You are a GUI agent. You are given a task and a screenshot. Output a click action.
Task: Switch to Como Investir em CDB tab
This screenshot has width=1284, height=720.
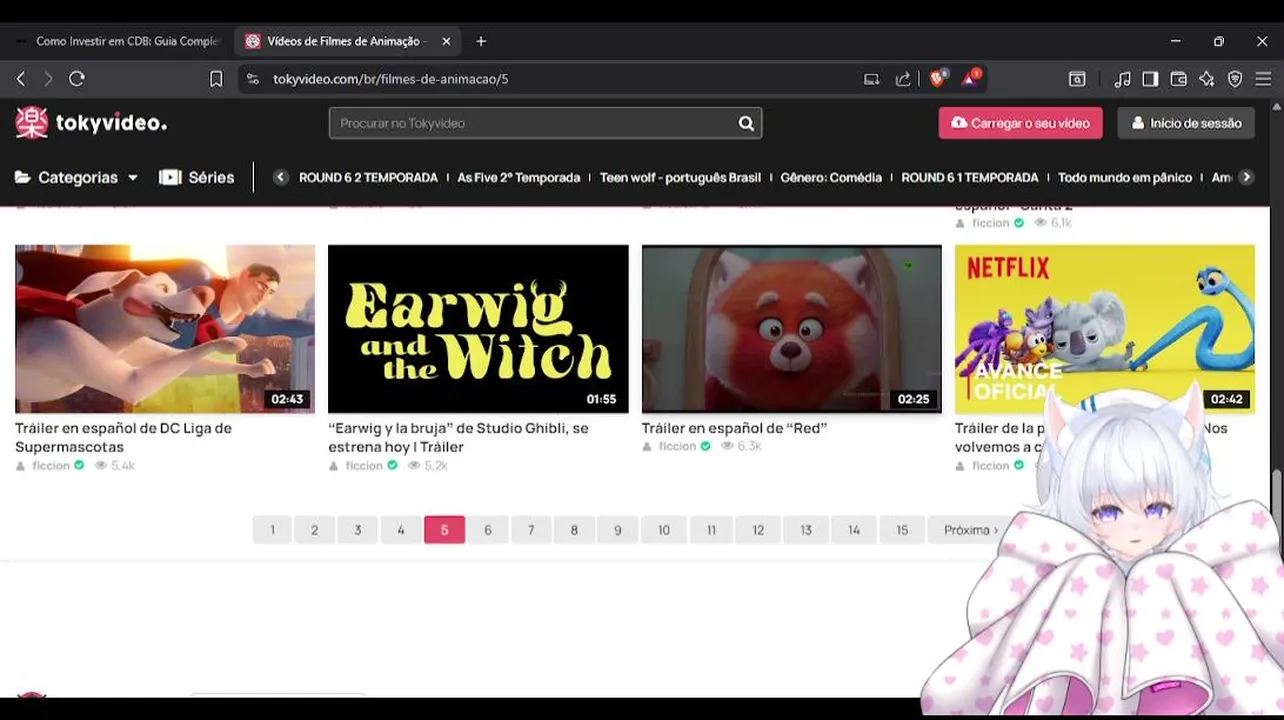[117, 41]
